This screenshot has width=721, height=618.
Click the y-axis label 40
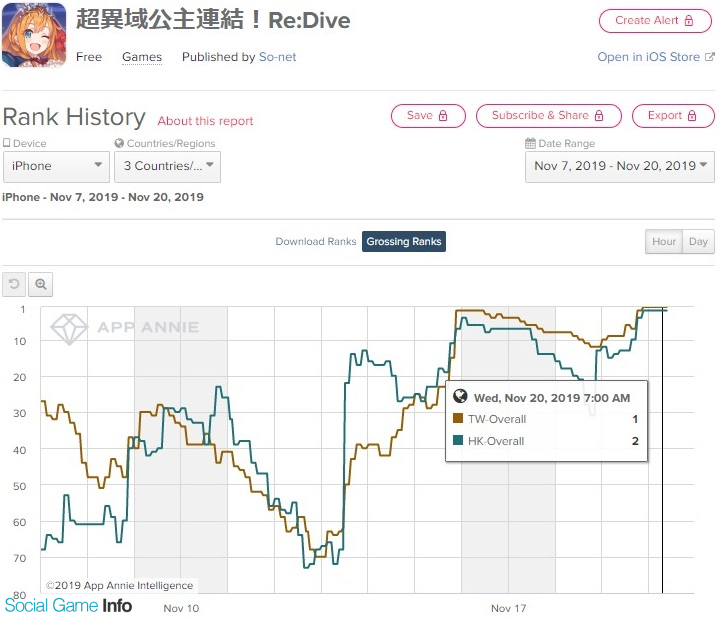tap(20, 450)
